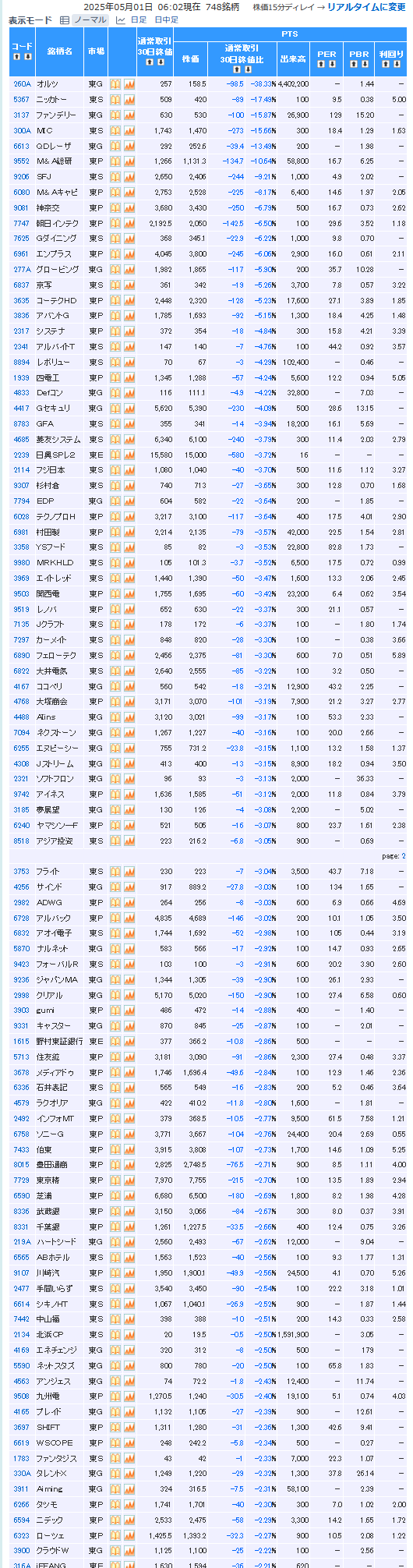Screen dimensions: 413x1568
Task: Open the book info icon for オルツ
Action: [x=115, y=83]
